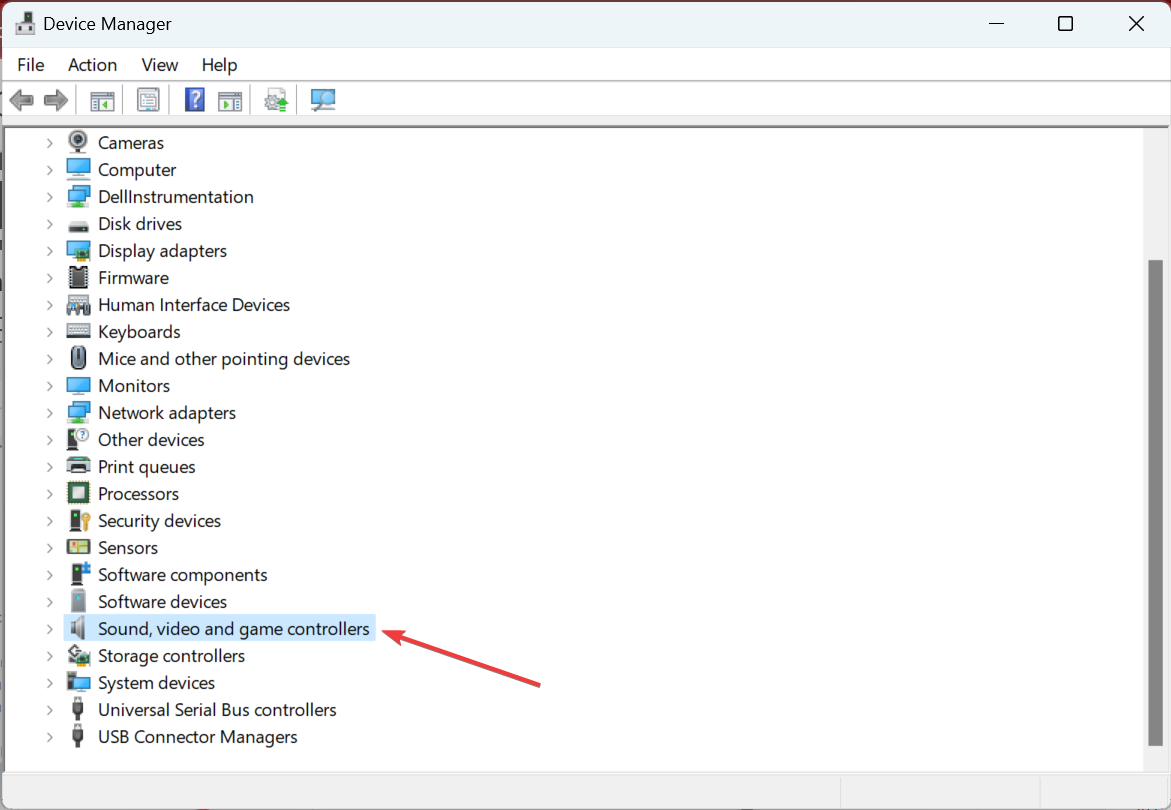Click the blue Help question mark icon

coord(195,100)
